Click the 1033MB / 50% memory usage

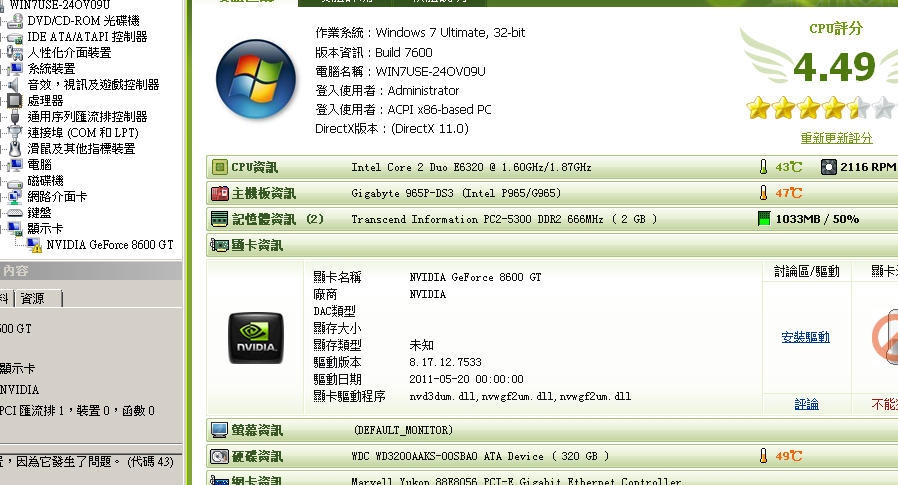(x=817, y=219)
